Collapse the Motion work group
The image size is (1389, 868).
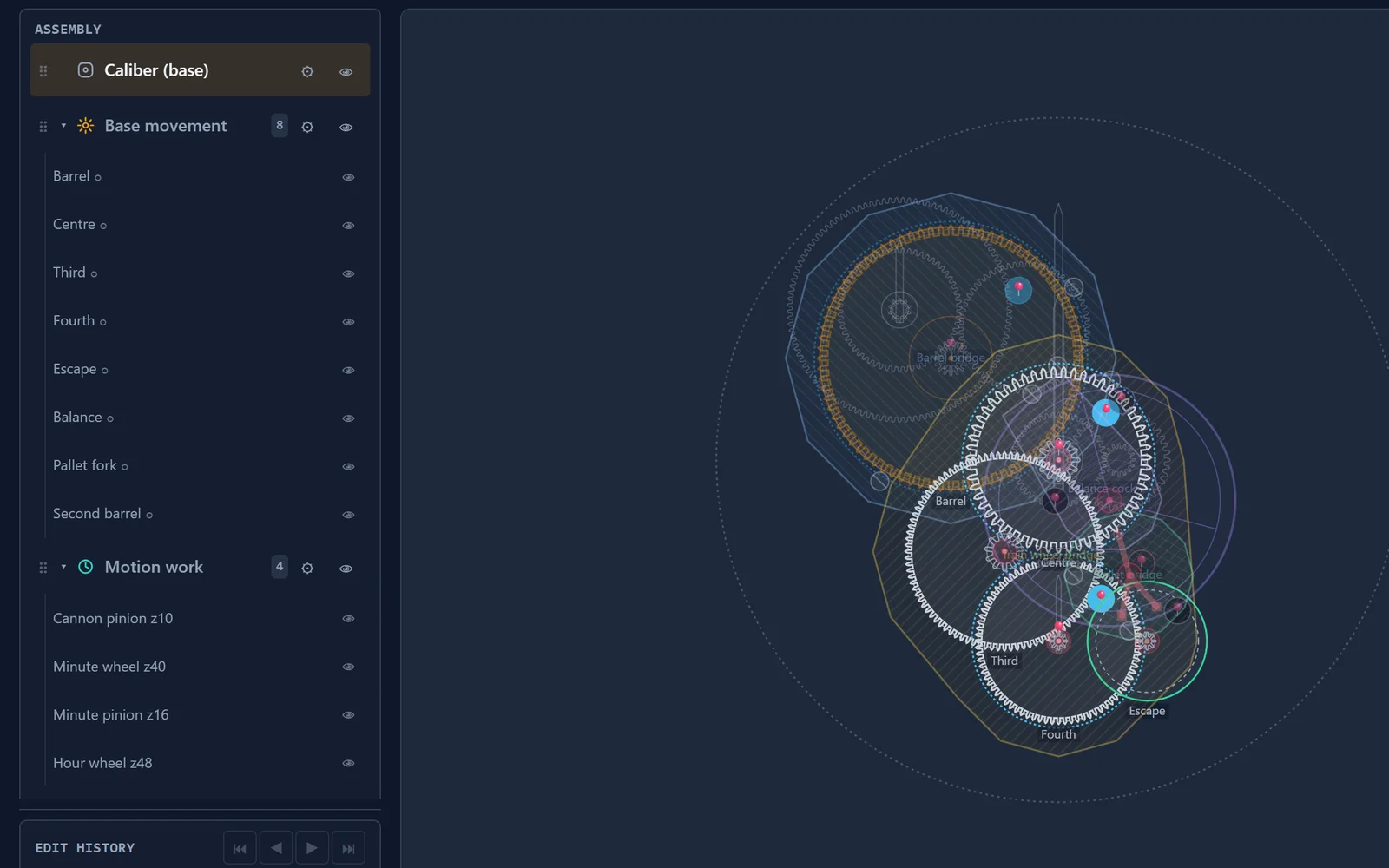(63, 567)
